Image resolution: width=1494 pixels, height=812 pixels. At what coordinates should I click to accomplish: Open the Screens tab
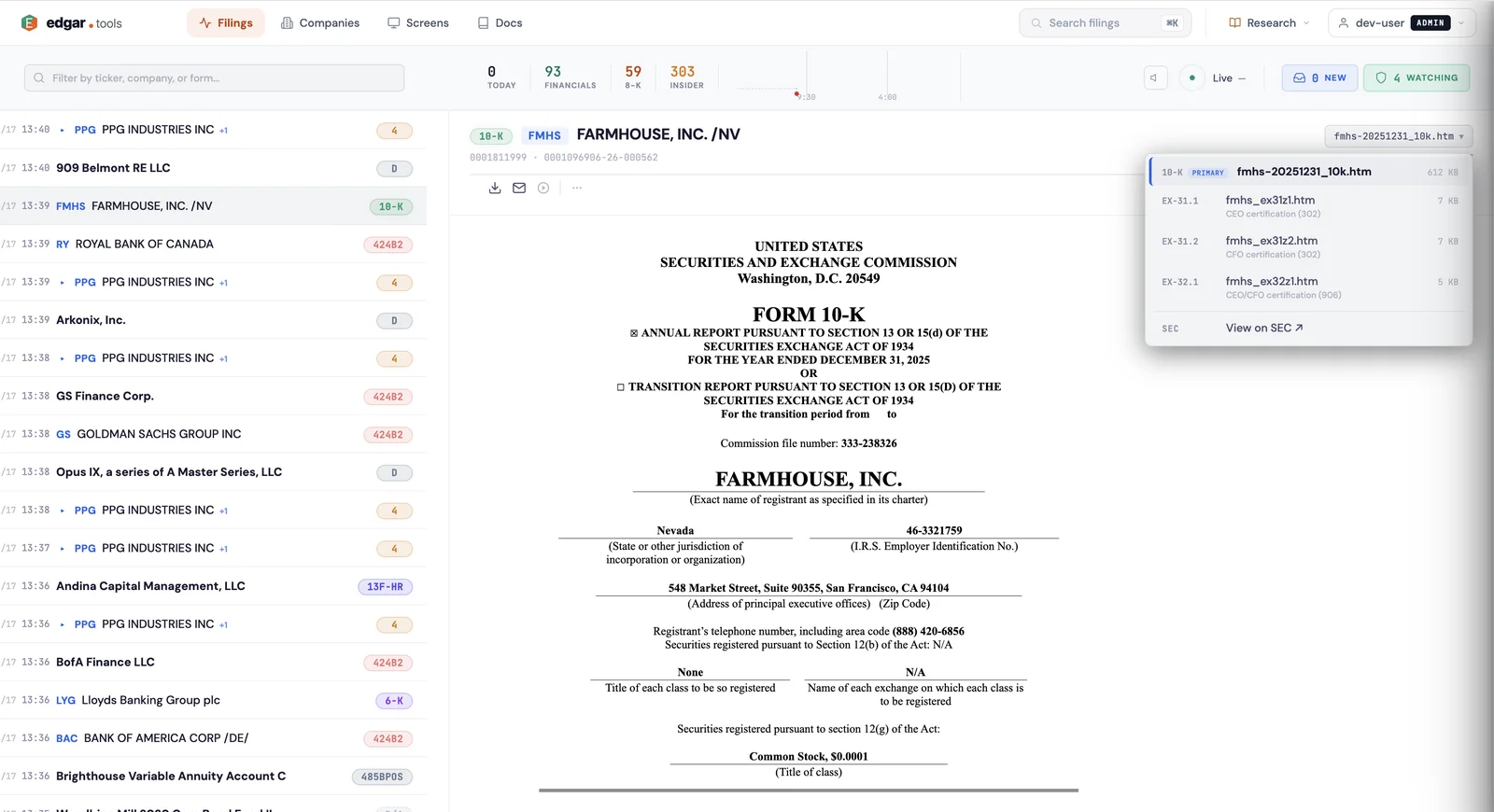[x=418, y=22]
